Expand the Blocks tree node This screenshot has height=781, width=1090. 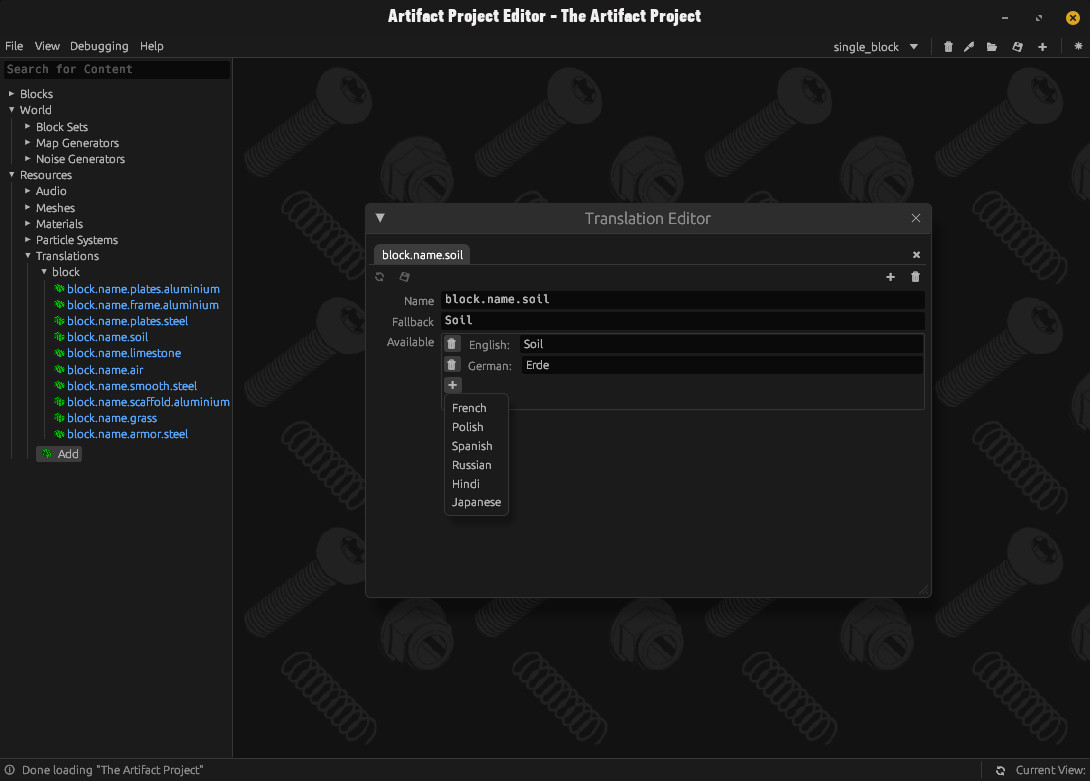point(12,94)
